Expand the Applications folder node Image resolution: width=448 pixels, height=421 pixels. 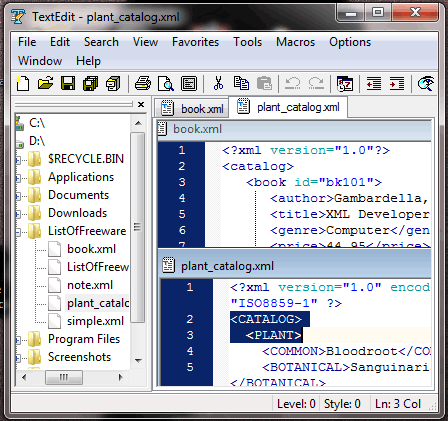18,178
